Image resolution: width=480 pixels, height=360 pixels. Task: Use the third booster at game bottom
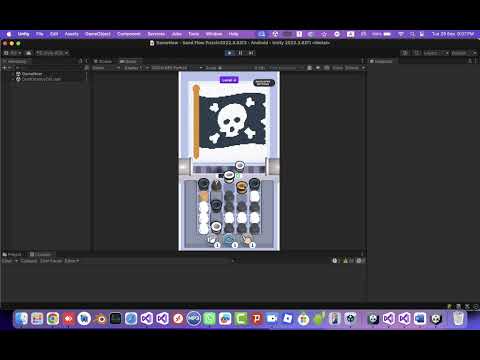[247, 240]
